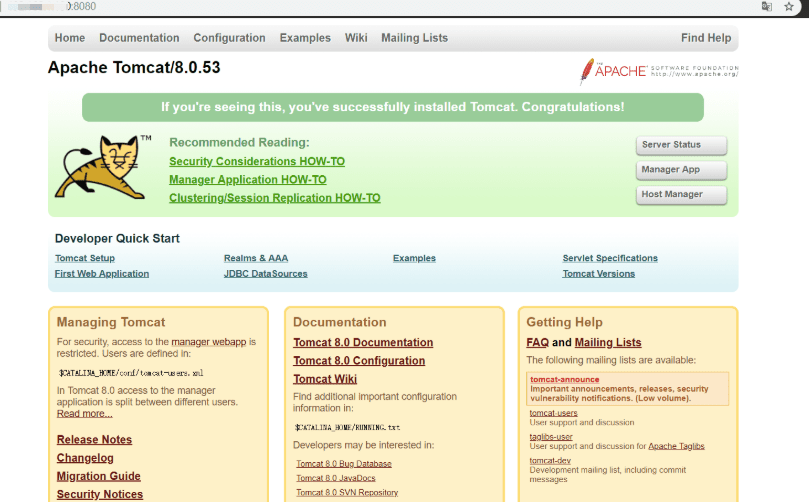Open Tomcat 8.0 Configuration link
This screenshot has width=809, height=502.
tap(359, 361)
